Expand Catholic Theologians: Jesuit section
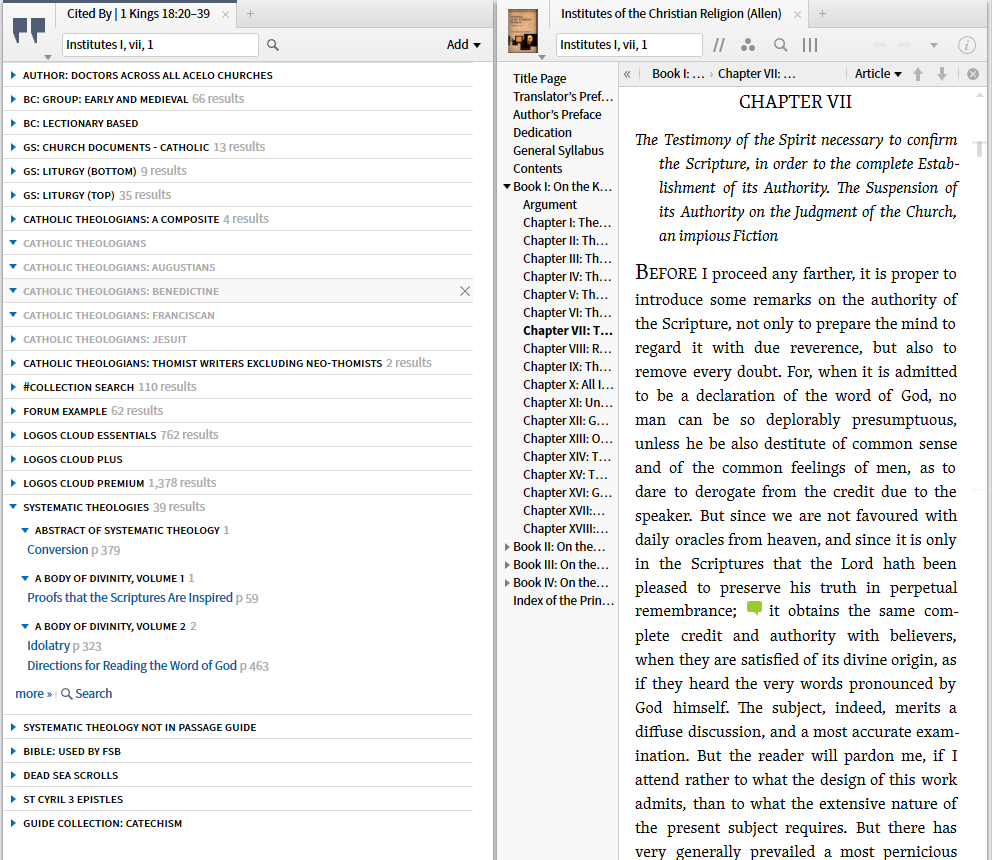This screenshot has height=860, width=992. pyautogui.click(x=13, y=339)
